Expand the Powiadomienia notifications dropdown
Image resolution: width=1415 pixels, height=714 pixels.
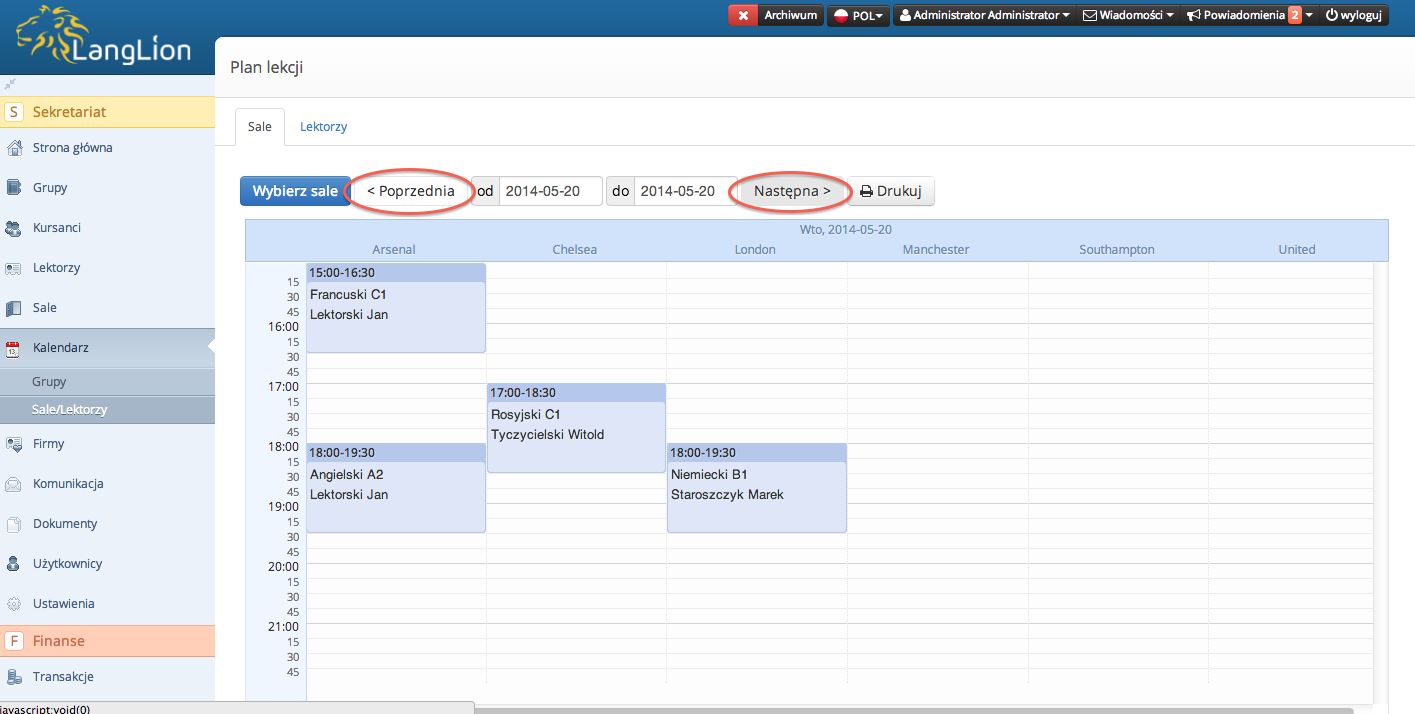click(x=1248, y=15)
